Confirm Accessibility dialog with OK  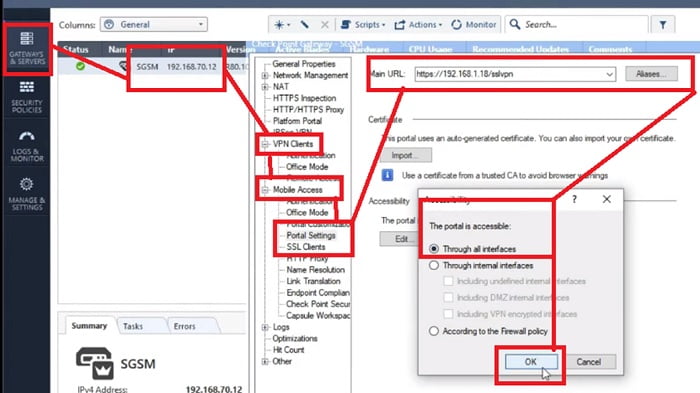(x=531, y=362)
